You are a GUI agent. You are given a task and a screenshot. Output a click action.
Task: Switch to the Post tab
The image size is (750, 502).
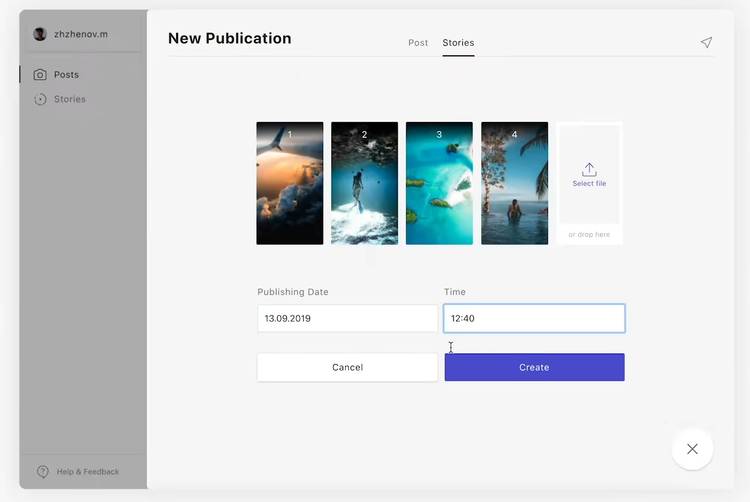pos(418,43)
